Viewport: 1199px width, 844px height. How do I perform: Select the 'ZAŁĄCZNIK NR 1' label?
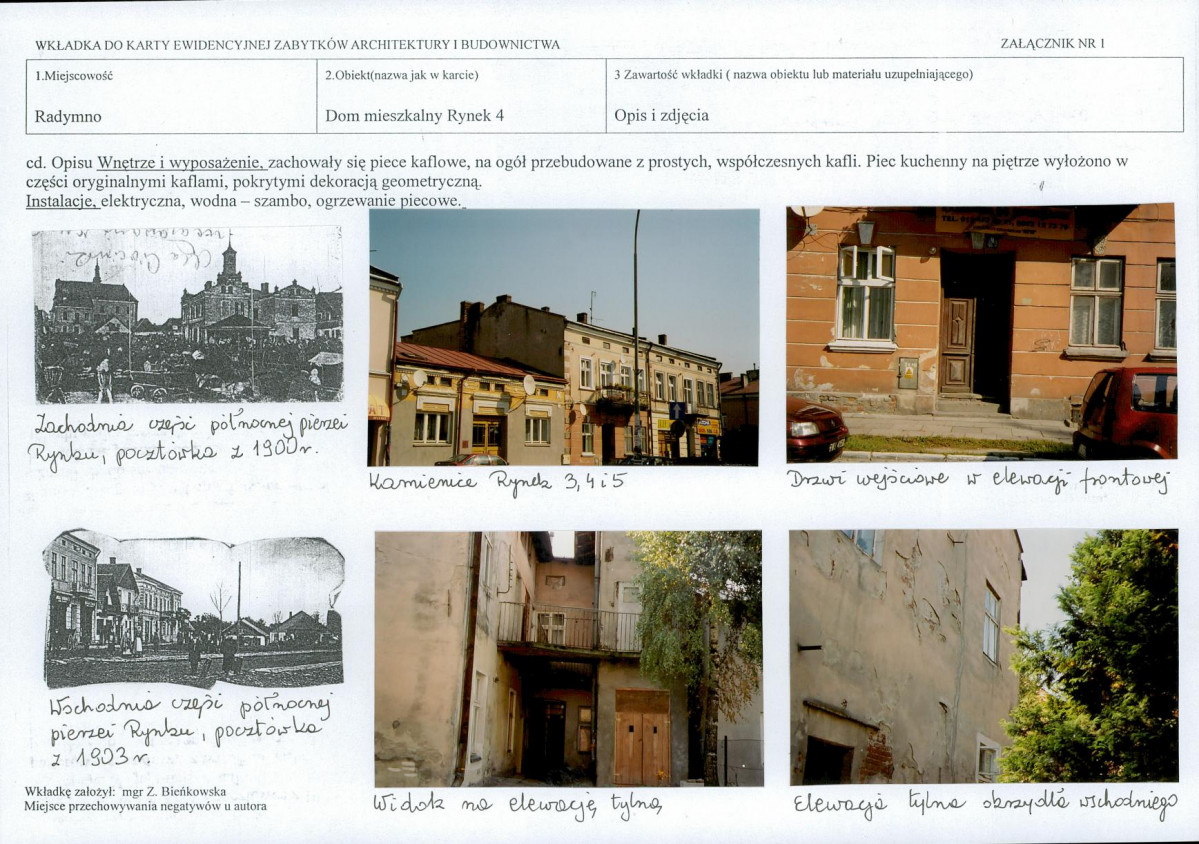pos(1052,44)
